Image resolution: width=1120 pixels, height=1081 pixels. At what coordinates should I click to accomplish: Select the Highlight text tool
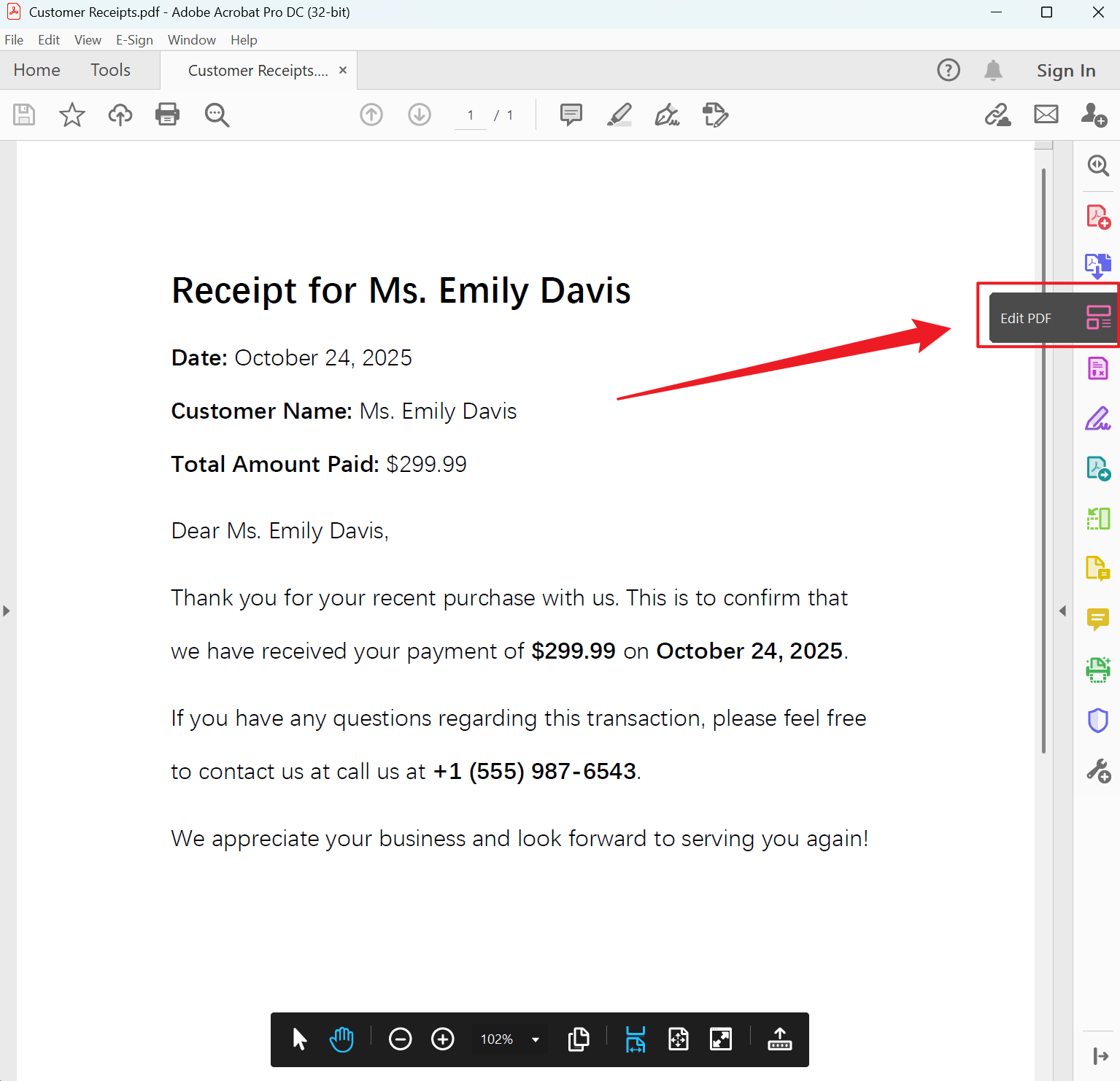pyautogui.click(x=619, y=115)
